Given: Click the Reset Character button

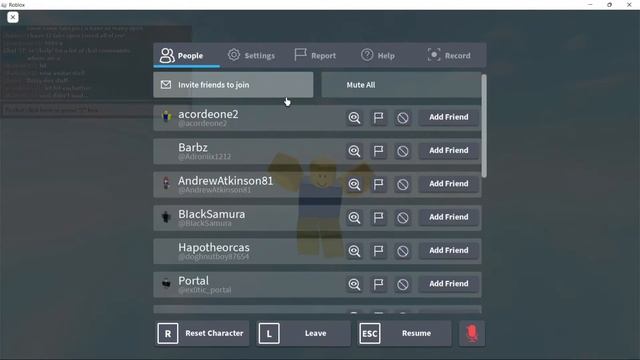Looking at the screenshot, I should point(202,333).
